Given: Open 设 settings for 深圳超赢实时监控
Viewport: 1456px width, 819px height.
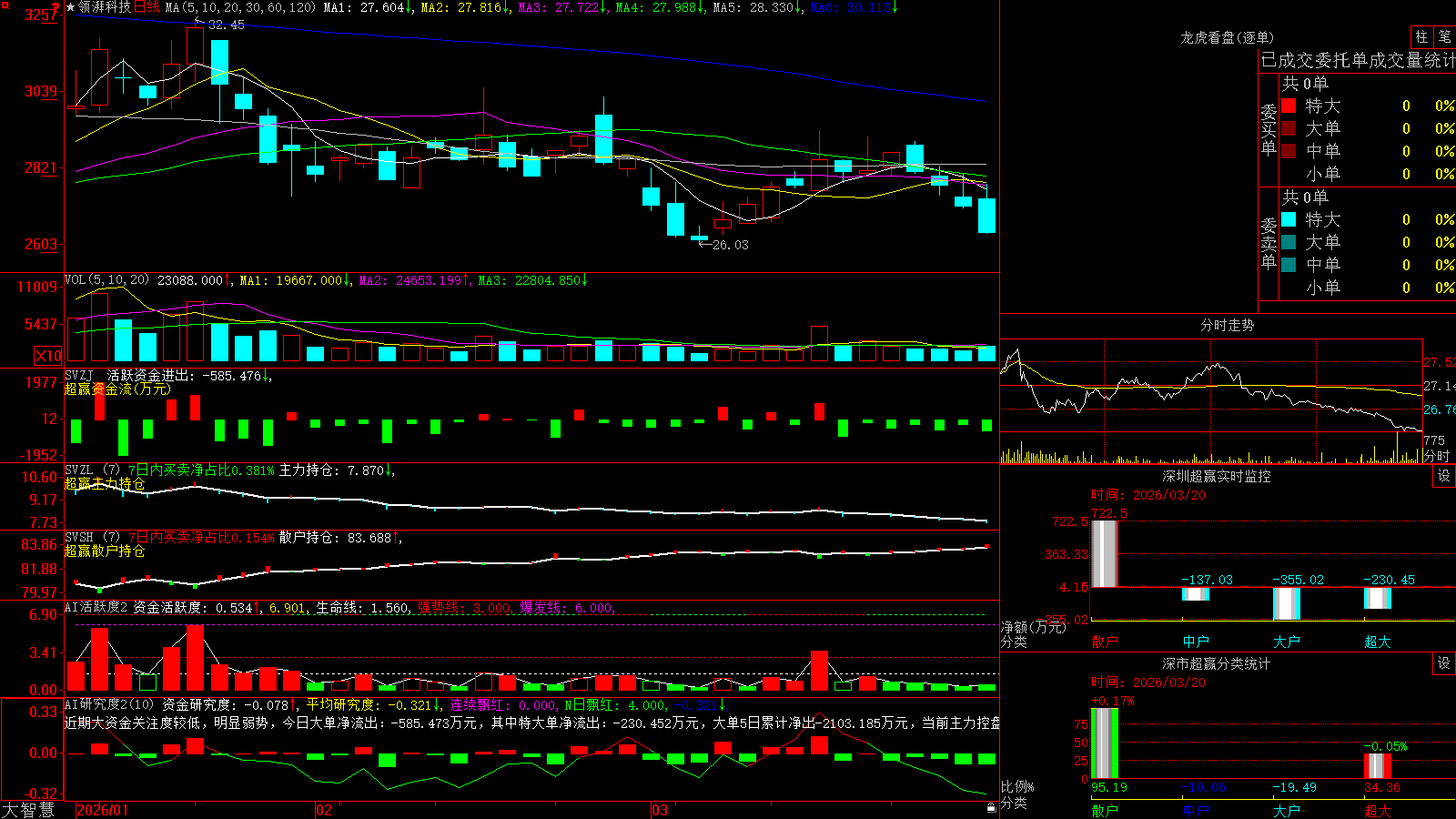Looking at the screenshot, I should tap(1444, 476).
